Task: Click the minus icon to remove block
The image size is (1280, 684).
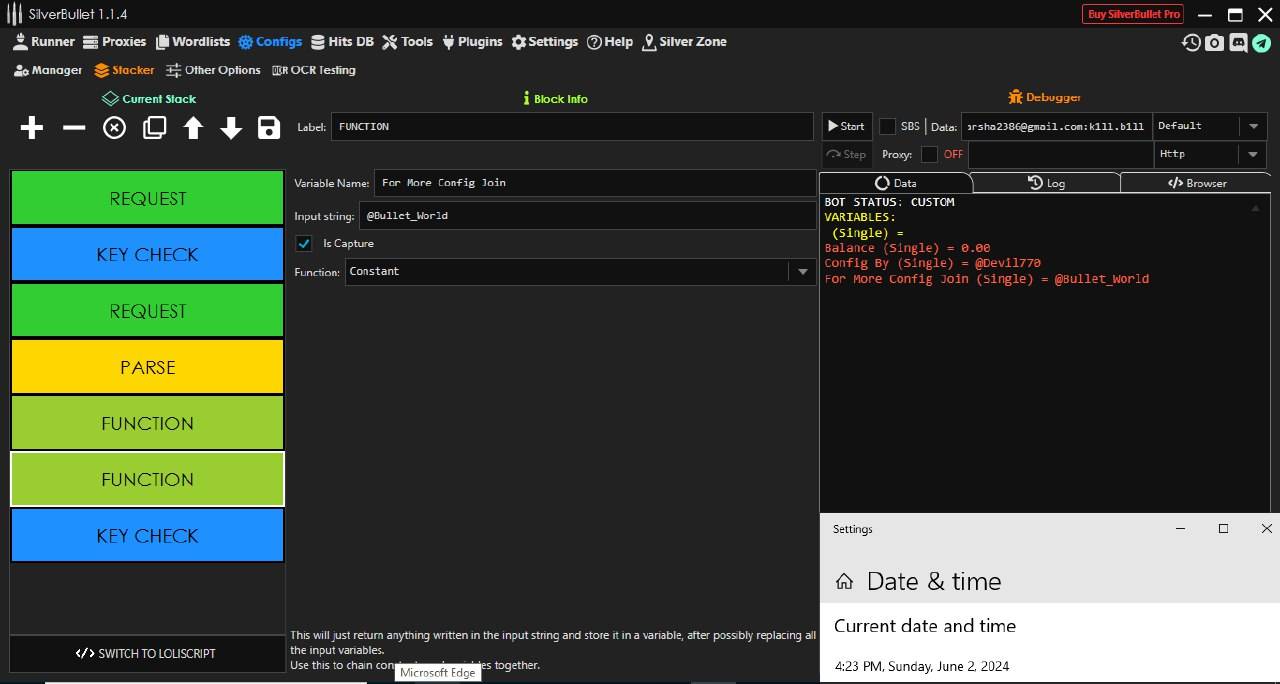Action: 74,128
